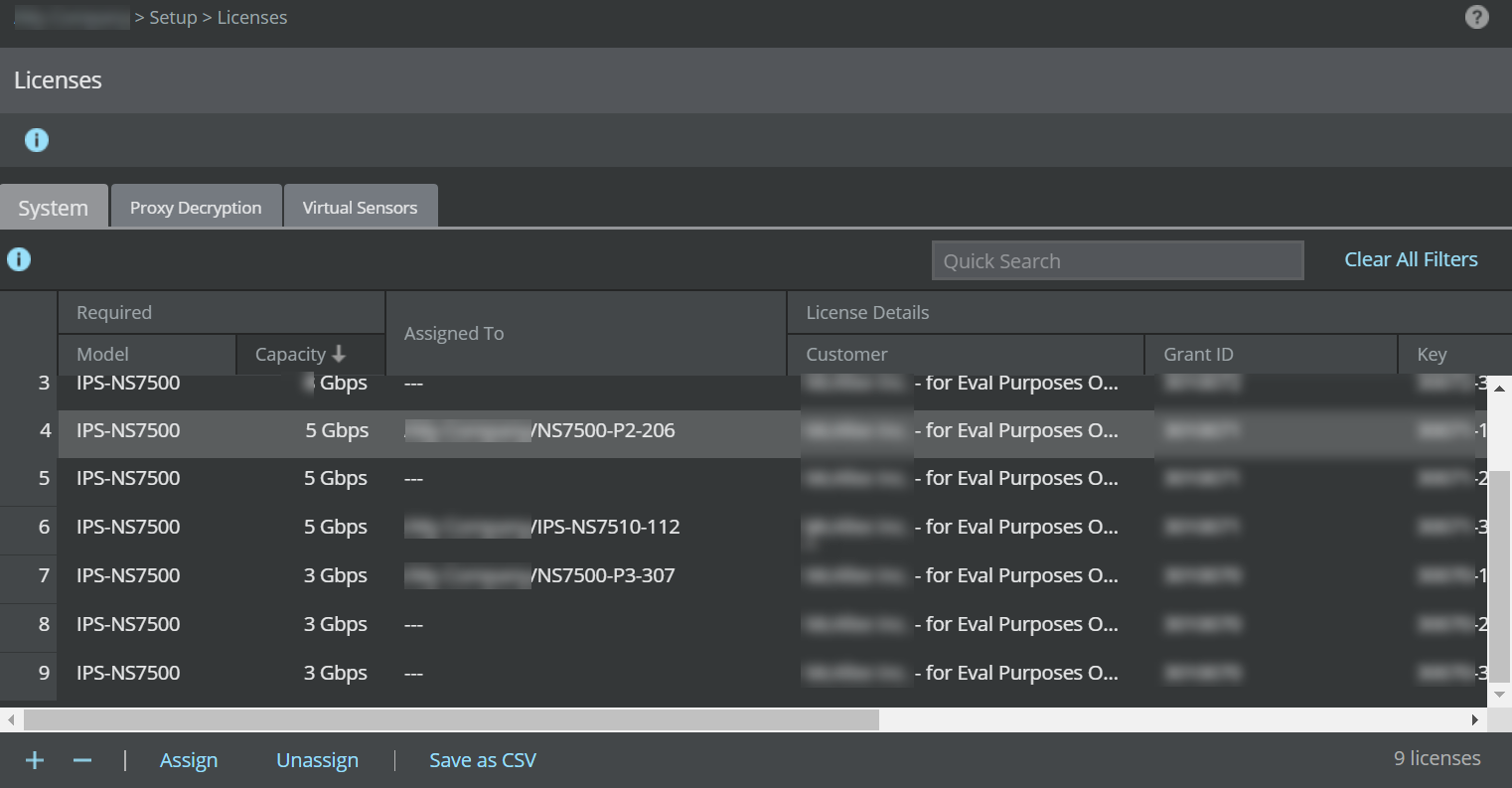Click the vertical scrollbar thumb
Image resolution: width=1512 pixels, height=788 pixels.
1500,576
